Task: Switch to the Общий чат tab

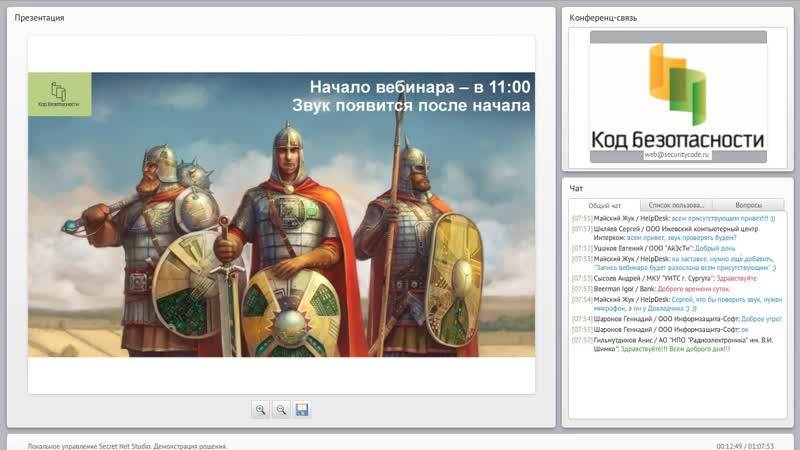Action: click(605, 205)
